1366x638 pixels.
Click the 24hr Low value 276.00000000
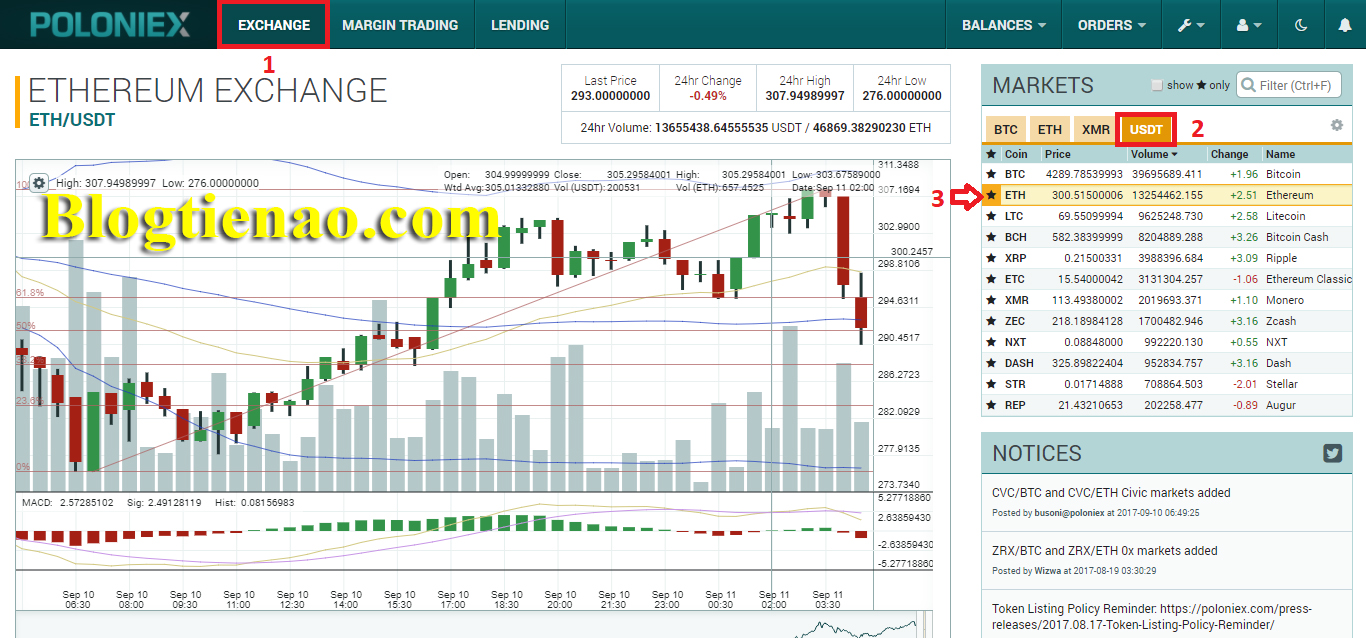click(x=902, y=96)
